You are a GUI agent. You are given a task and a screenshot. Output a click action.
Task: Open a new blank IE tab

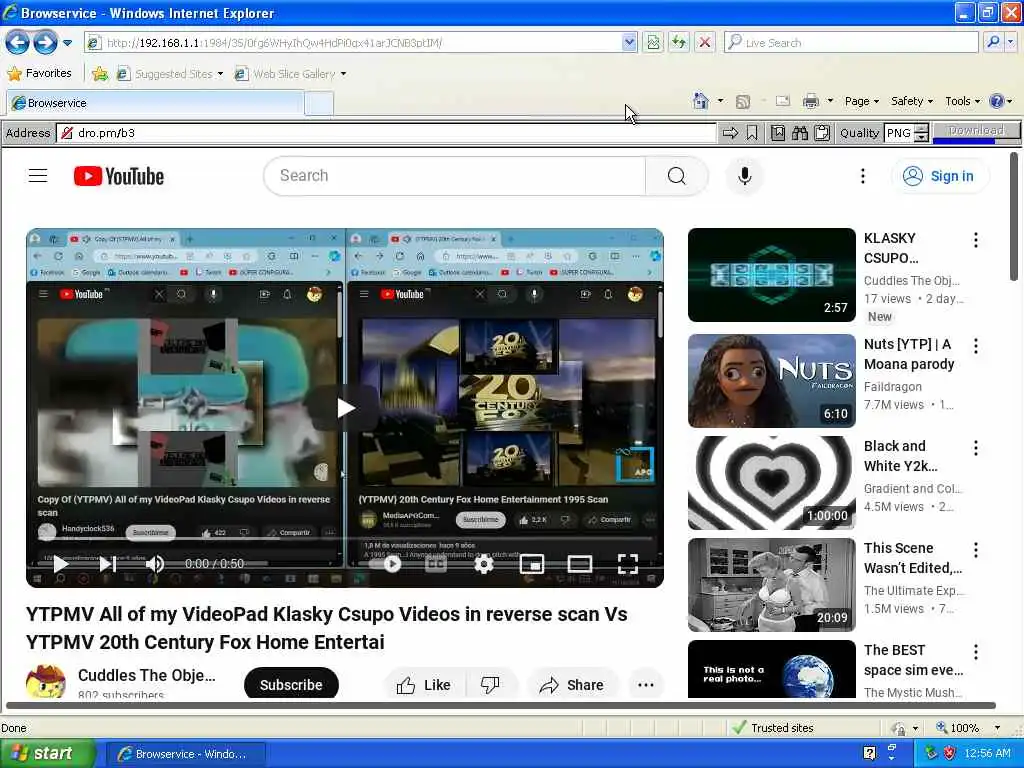(x=319, y=103)
